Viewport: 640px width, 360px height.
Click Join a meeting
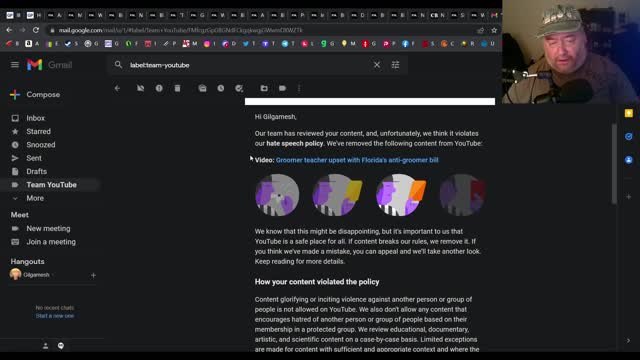pyautogui.click(x=51, y=242)
